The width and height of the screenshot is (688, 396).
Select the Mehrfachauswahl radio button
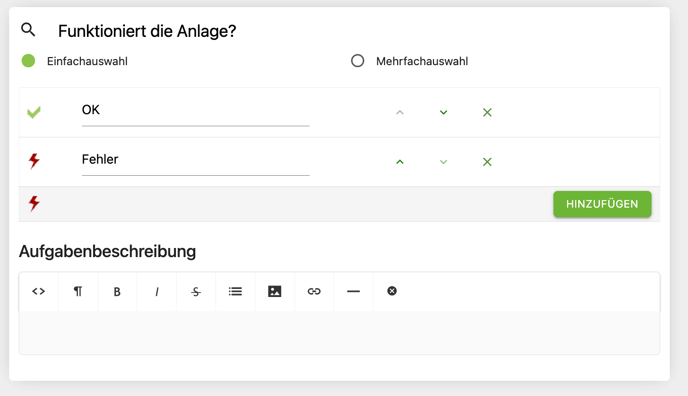pos(358,61)
